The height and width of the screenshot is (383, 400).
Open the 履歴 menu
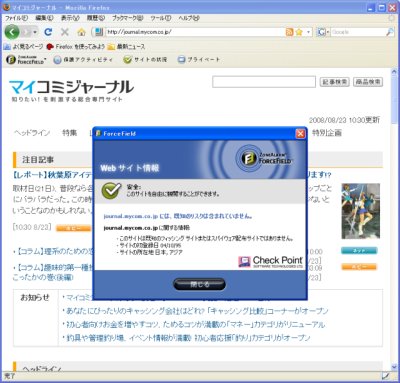[96, 18]
